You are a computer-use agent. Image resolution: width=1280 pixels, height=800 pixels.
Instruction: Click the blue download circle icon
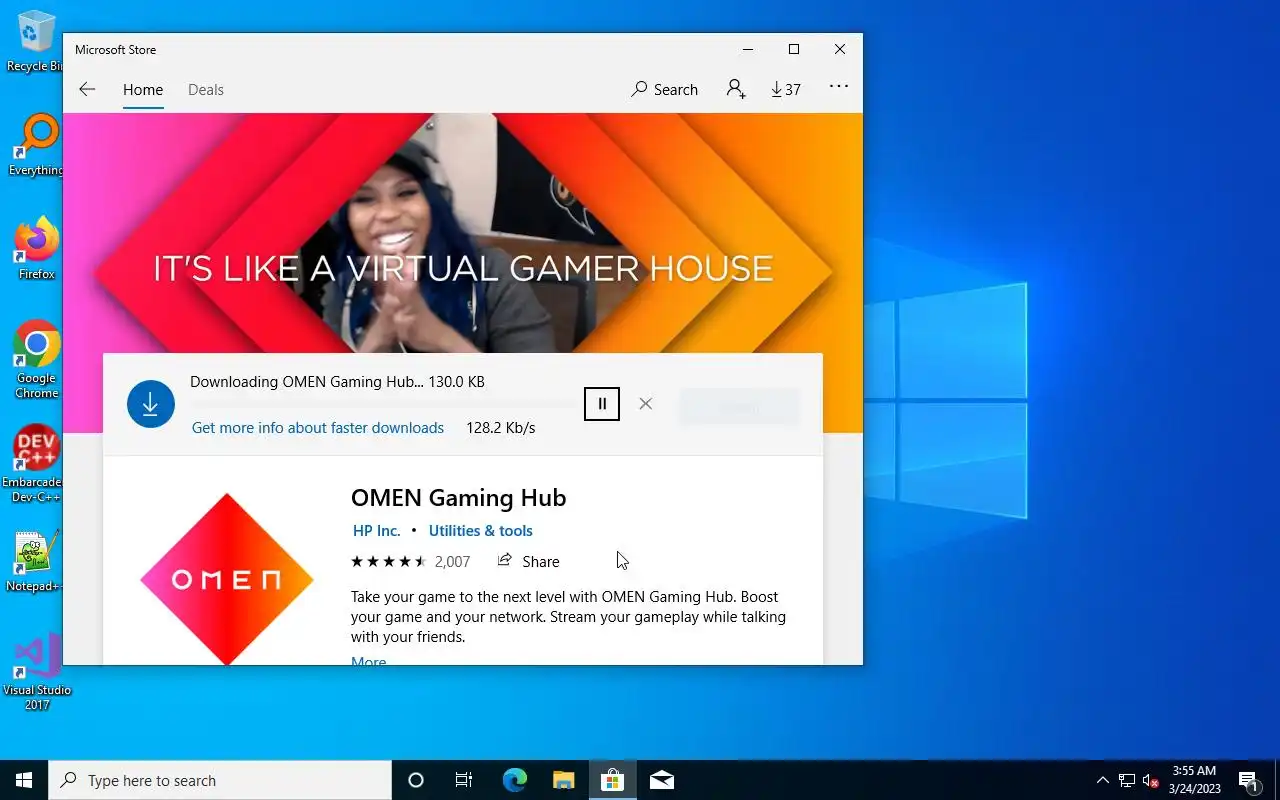151,404
